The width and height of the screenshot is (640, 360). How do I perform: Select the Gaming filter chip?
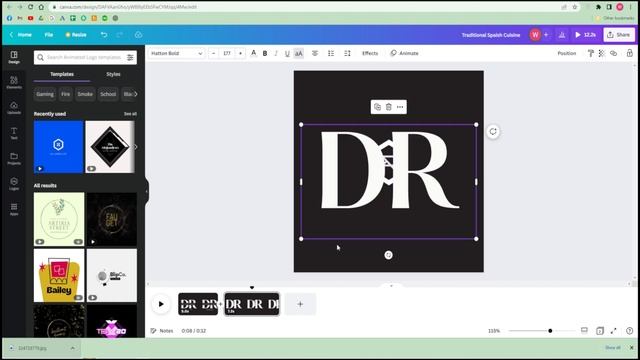pos(45,94)
